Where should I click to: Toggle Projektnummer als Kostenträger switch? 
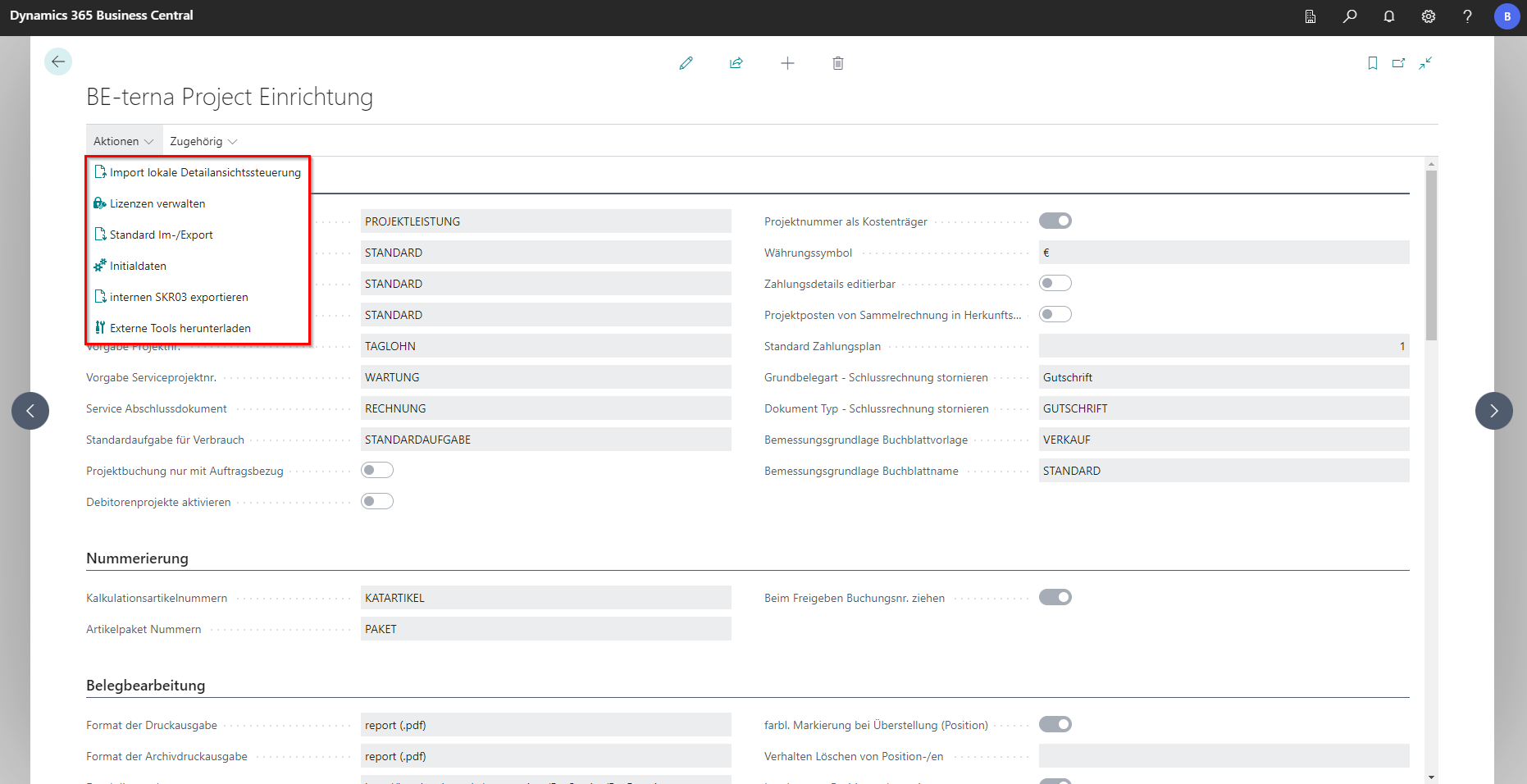tap(1055, 221)
